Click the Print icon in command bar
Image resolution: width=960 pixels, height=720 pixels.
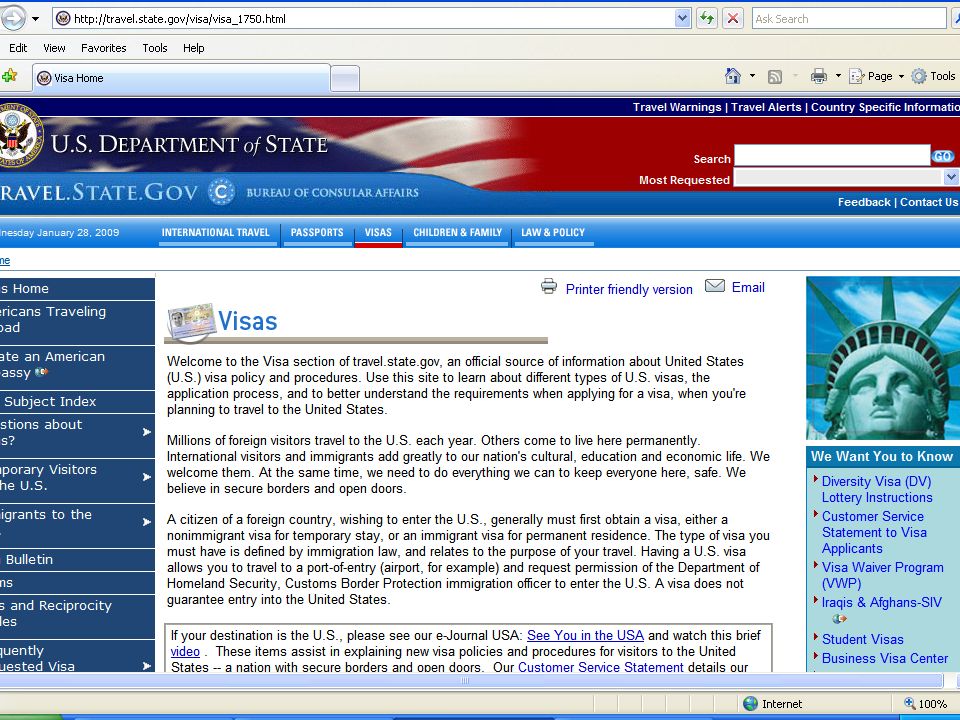pyautogui.click(x=819, y=76)
